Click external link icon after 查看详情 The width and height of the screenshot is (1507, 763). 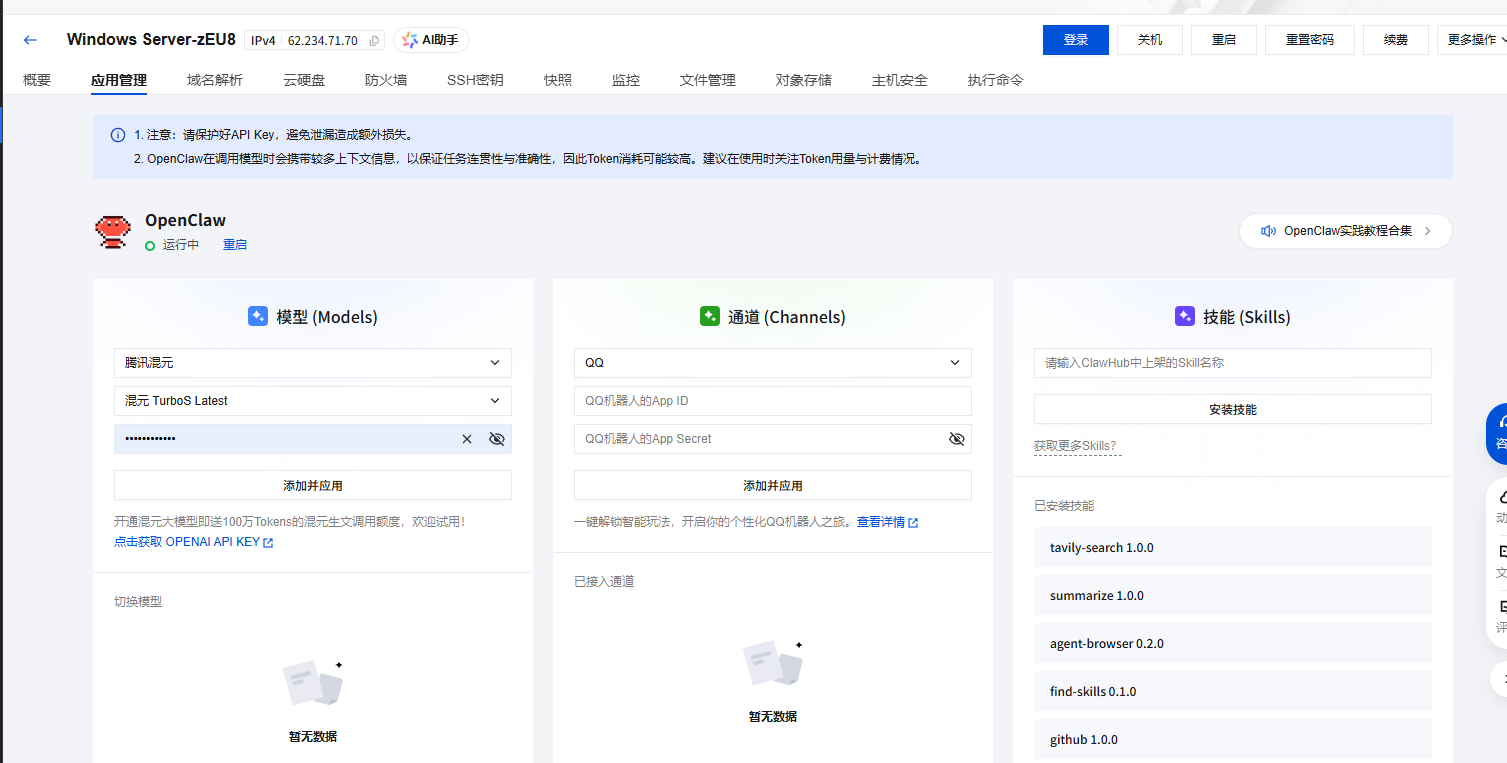tap(913, 522)
